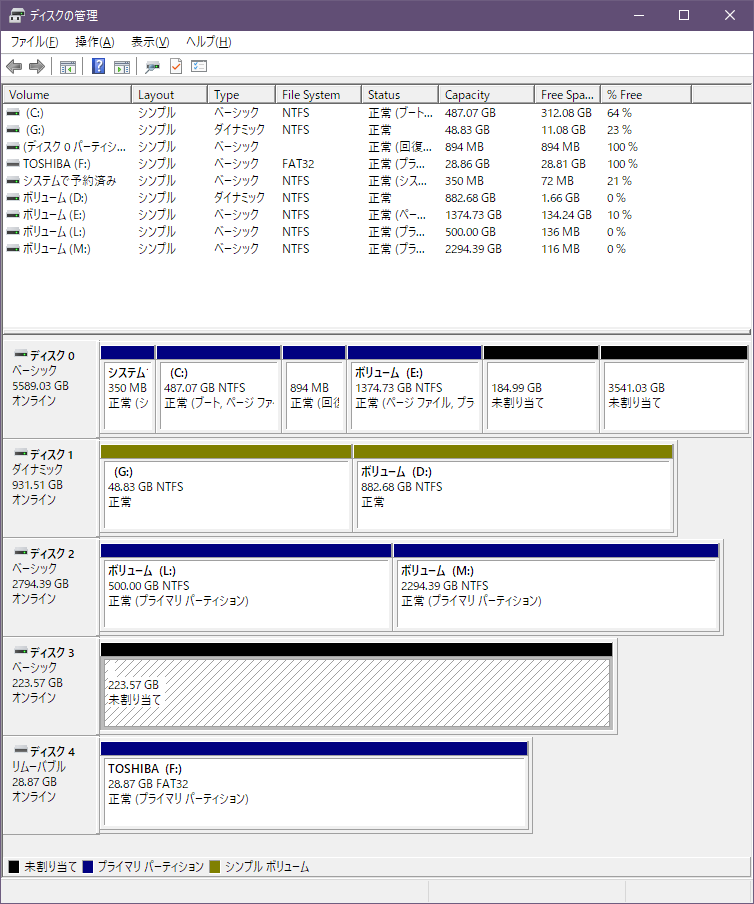The image size is (754, 904).
Task: Click the checkmark properties toolbar icon
Action: pyautogui.click(x=176, y=66)
